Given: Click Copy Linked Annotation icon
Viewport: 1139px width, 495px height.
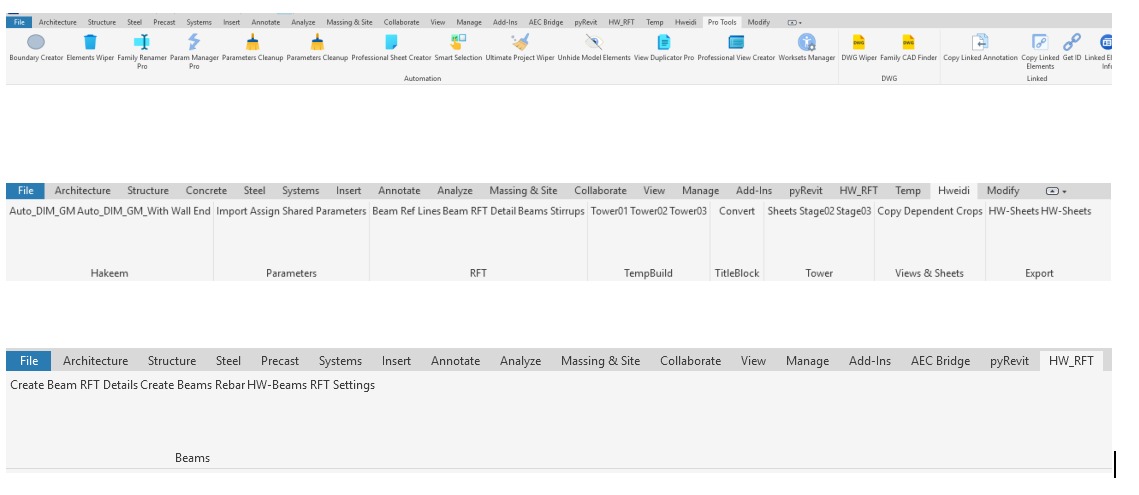Looking at the screenshot, I should pyautogui.click(x=980, y=42).
